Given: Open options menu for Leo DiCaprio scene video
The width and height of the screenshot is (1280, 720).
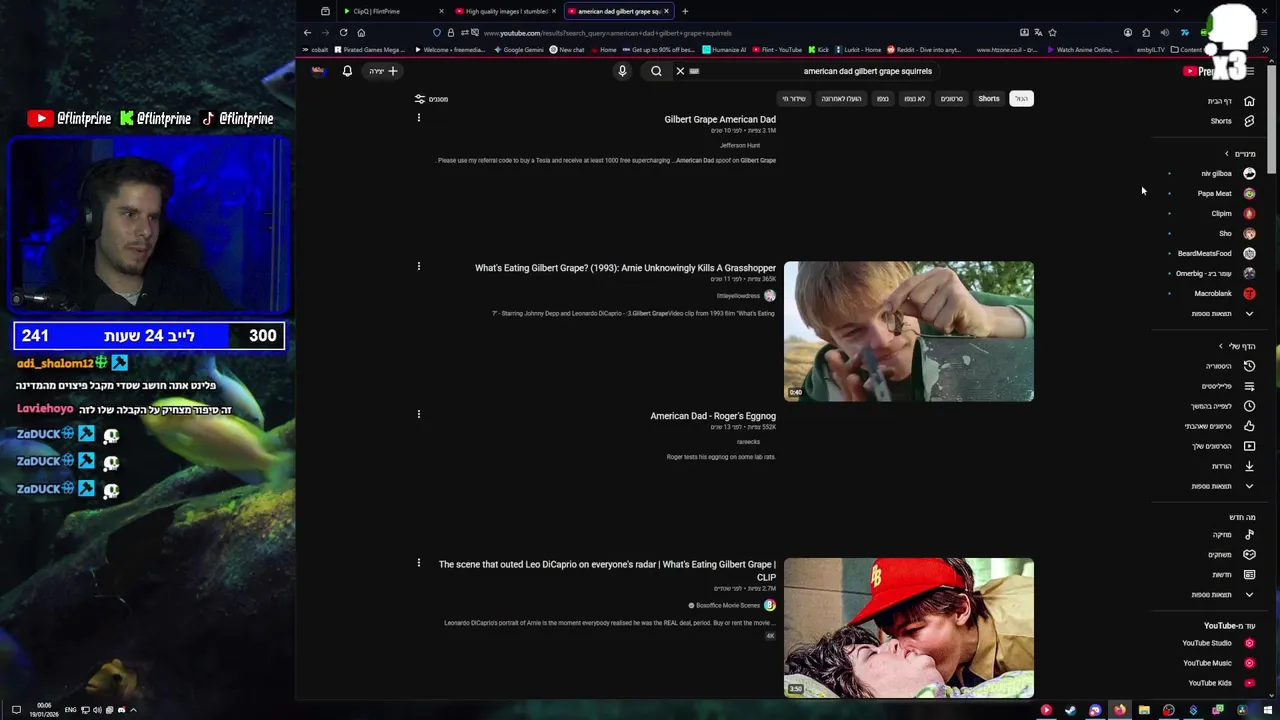Looking at the screenshot, I should [x=419, y=563].
